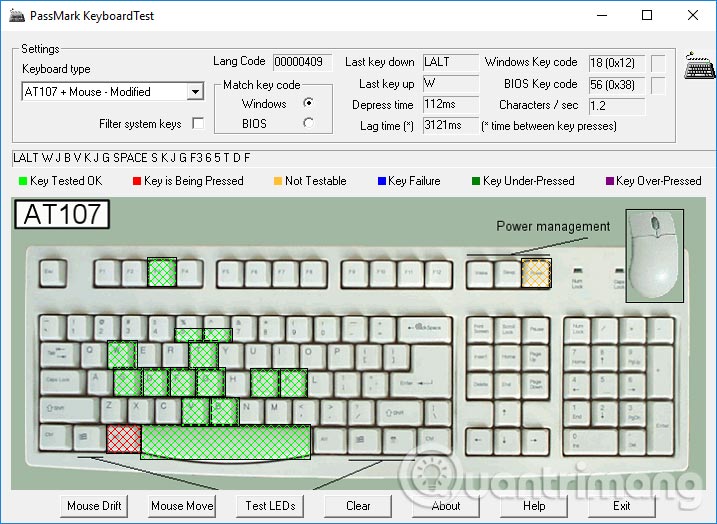Click the Lang Code field
The height and width of the screenshot is (524, 717).
302,62
